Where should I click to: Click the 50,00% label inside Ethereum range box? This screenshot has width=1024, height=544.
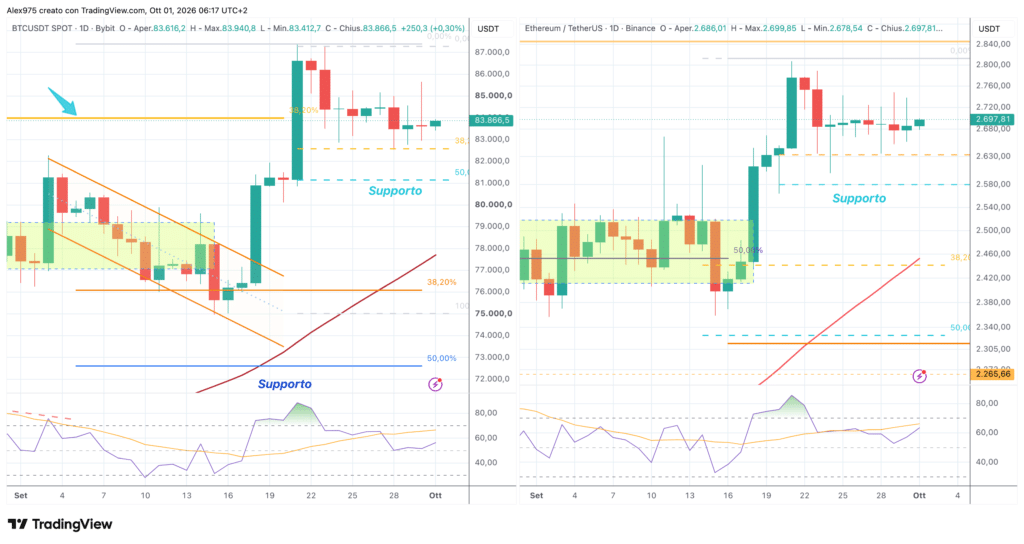click(x=748, y=250)
